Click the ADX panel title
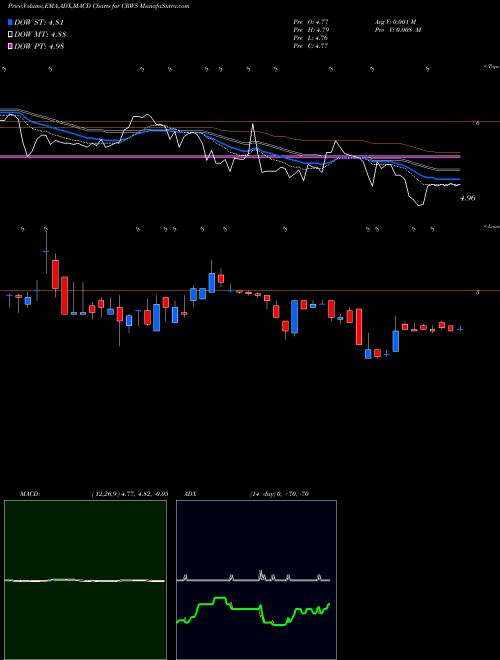Image resolution: width=500 pixels, height=660 pixels. [x=191, y=494]
